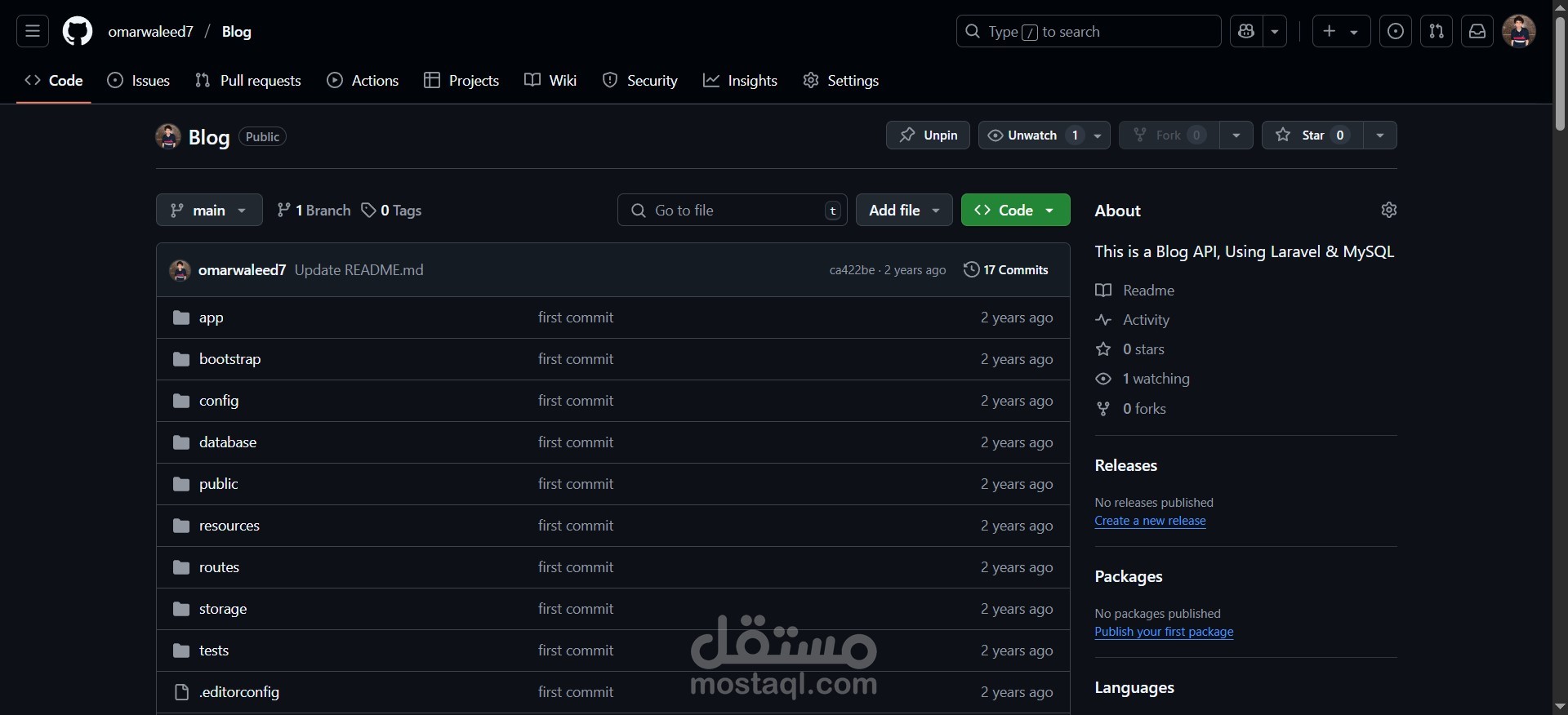Jump to Readme from About sidebar

(1135, 291)
